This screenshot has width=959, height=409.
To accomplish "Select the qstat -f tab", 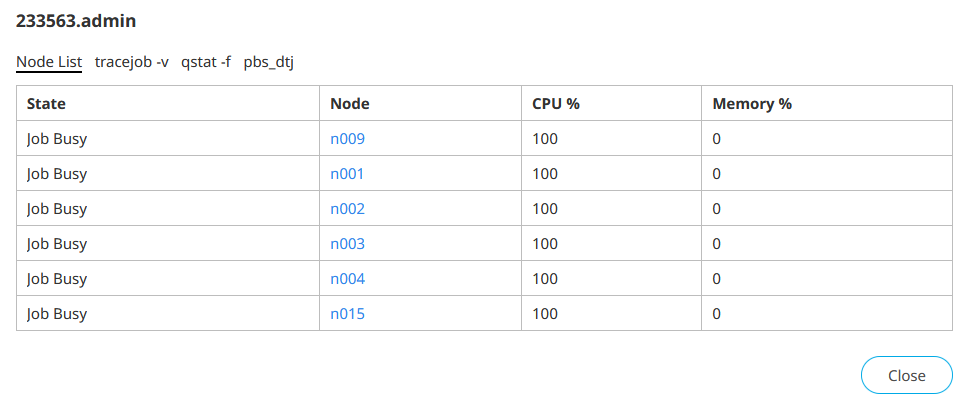I will tap(206, 62).
